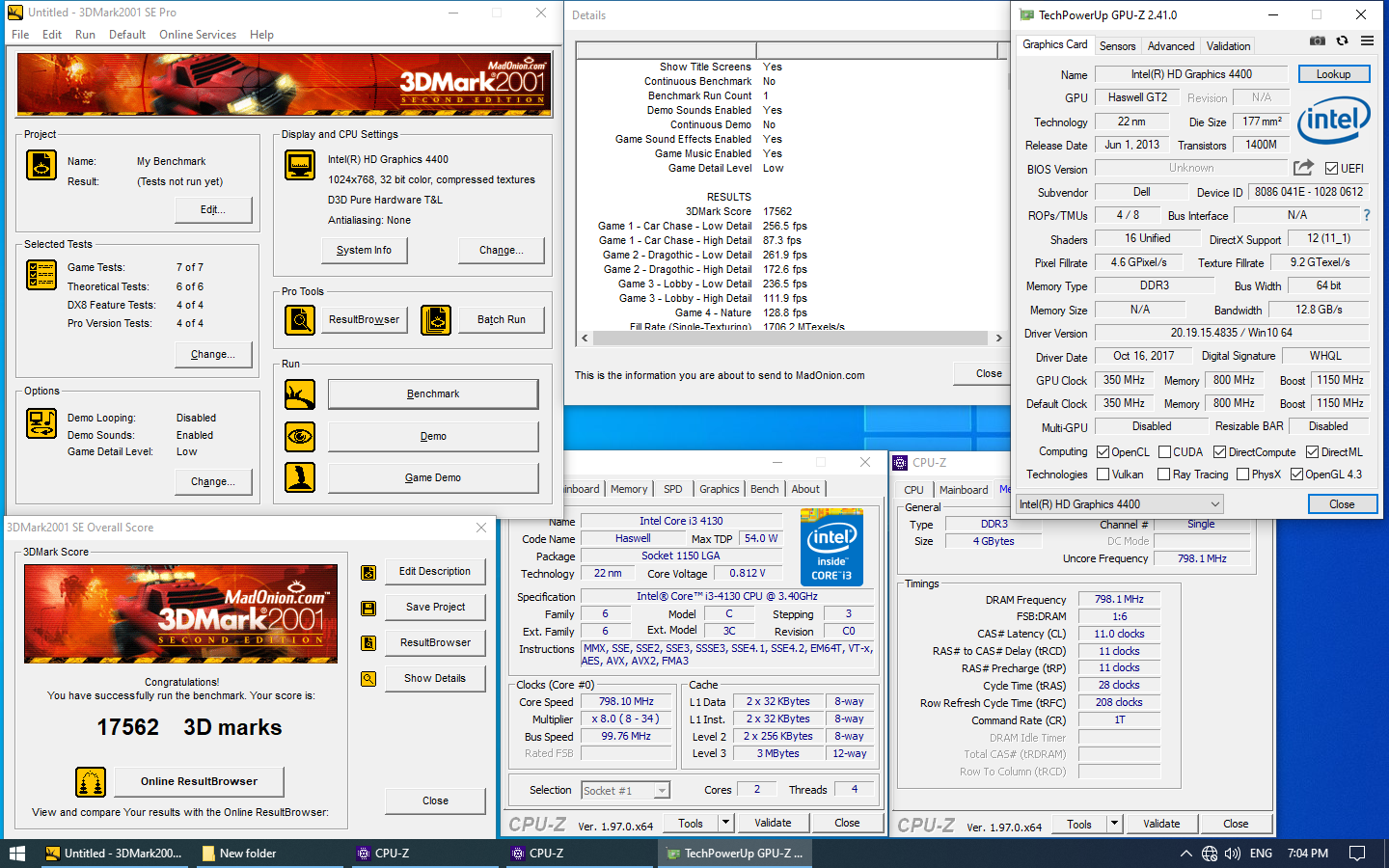Expand the Tools dropdown arrow in CPU-Z CPU window
Screen dimensions: 1389x868
[725, 823]
